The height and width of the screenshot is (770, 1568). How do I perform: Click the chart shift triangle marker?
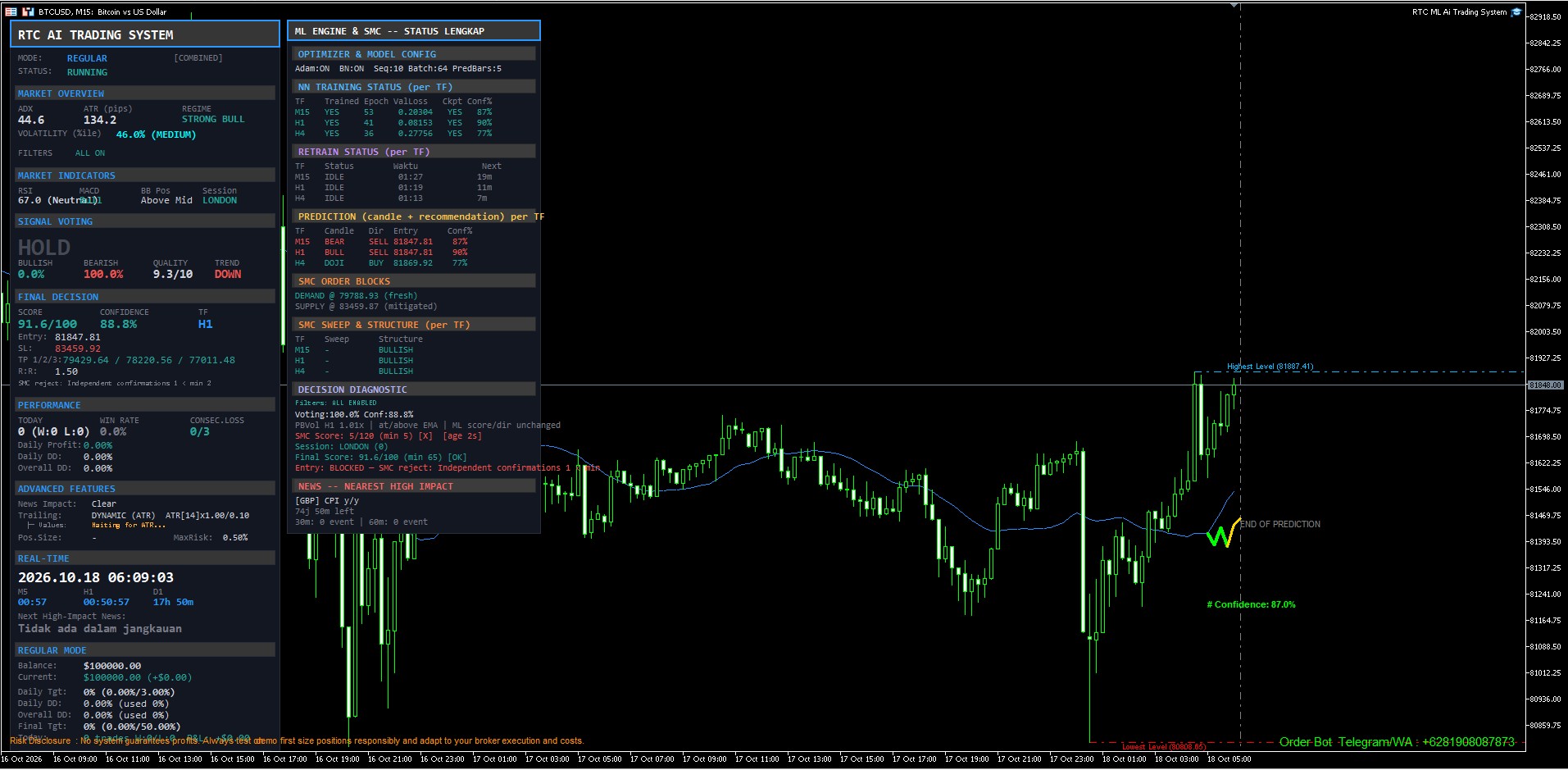(x=1234, y=6)
